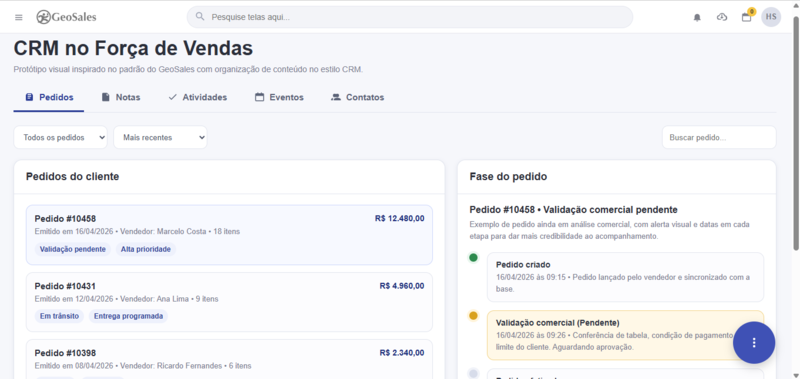Switch to the Pedidos tab
The width and height of the screenshot is (800, 379).
point(49,97)
